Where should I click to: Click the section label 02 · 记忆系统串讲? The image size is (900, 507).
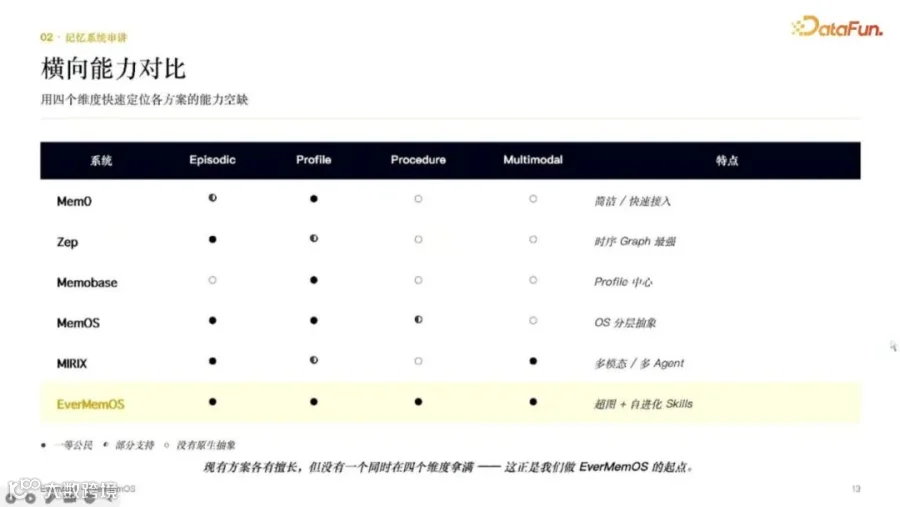coord(84,37)
